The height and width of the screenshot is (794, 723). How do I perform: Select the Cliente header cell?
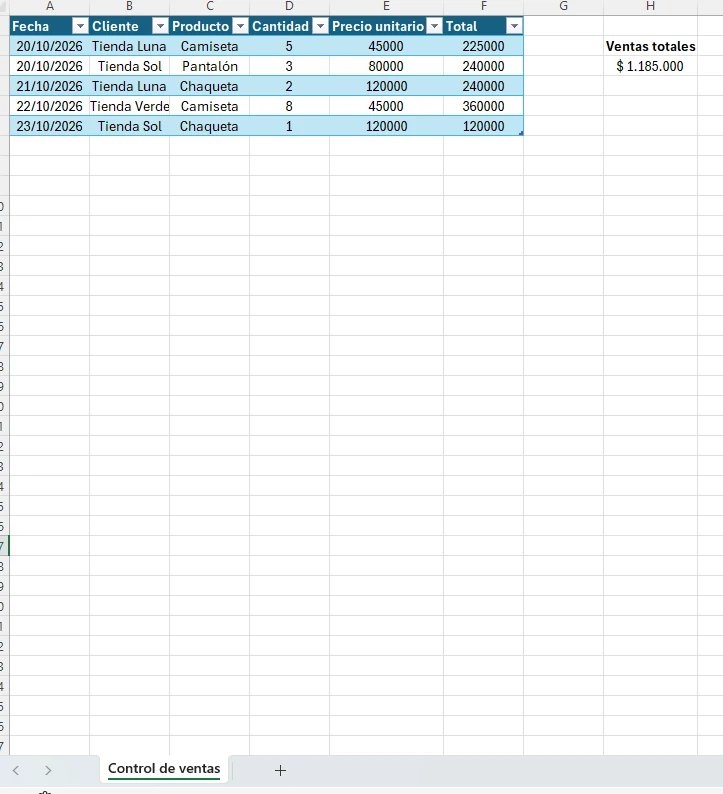click(130, 26)
